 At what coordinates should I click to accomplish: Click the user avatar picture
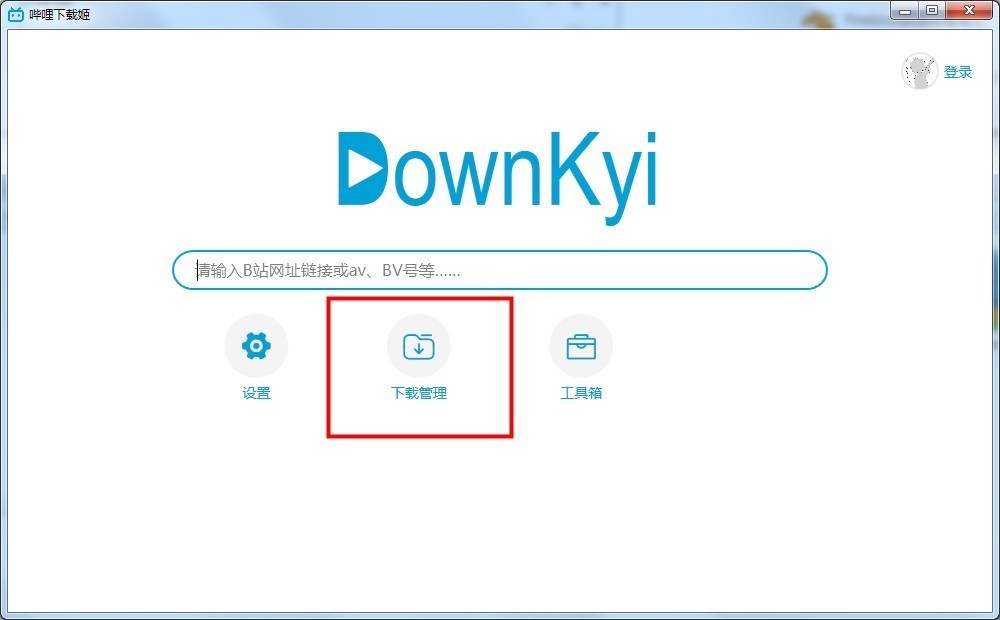919,71
